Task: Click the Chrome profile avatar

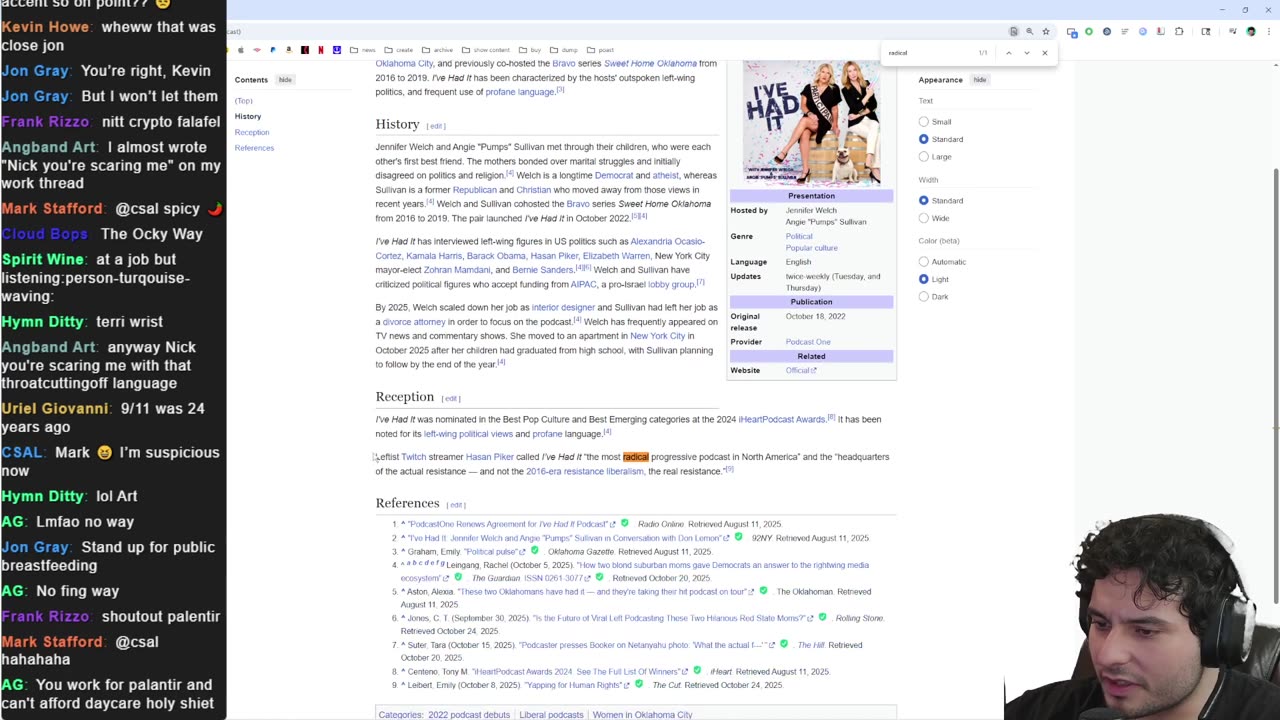Action: tap(1251, 31)
